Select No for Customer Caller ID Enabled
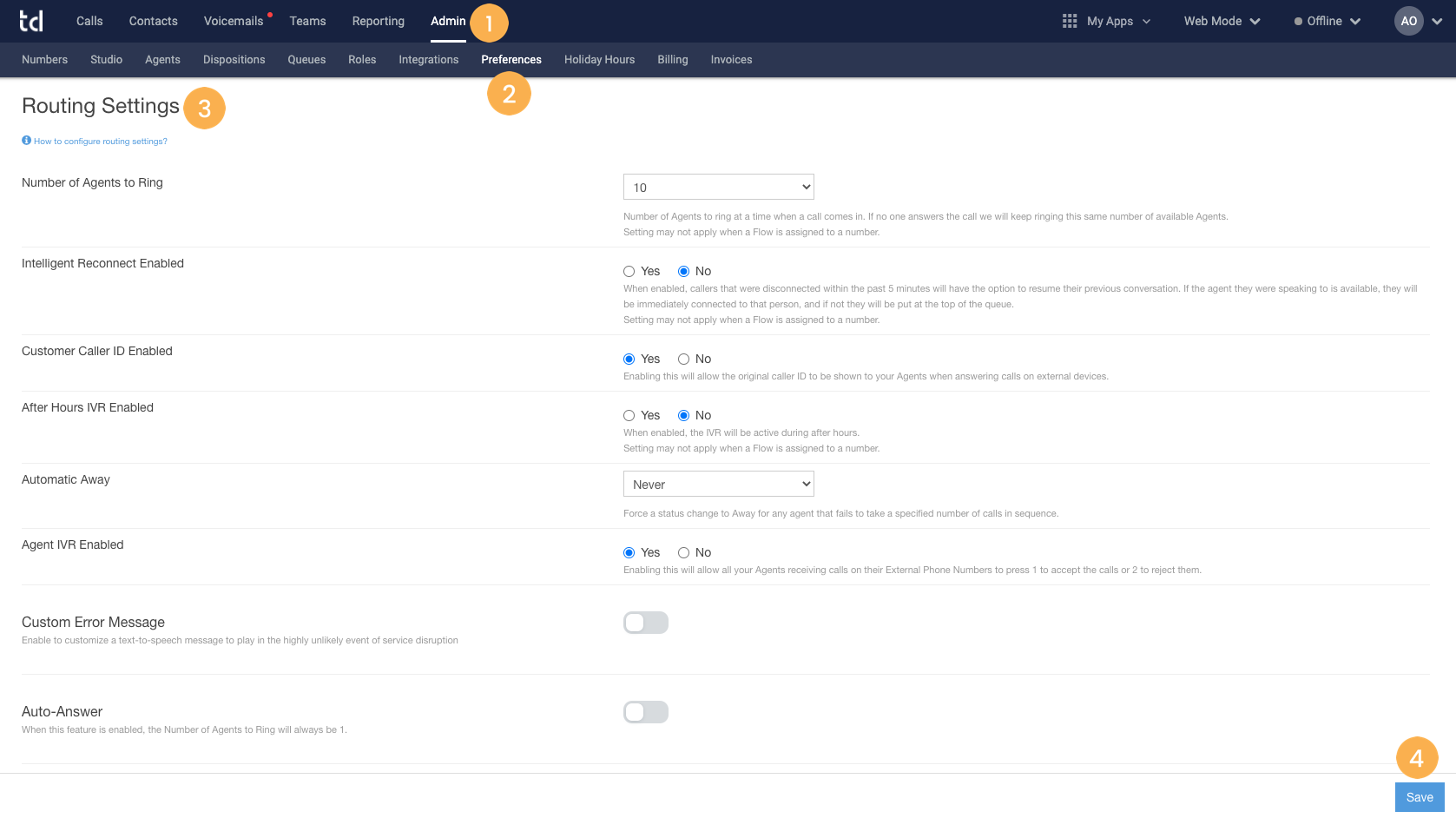Viewport: 1456px width, 818px height. (x=684, y=360)
